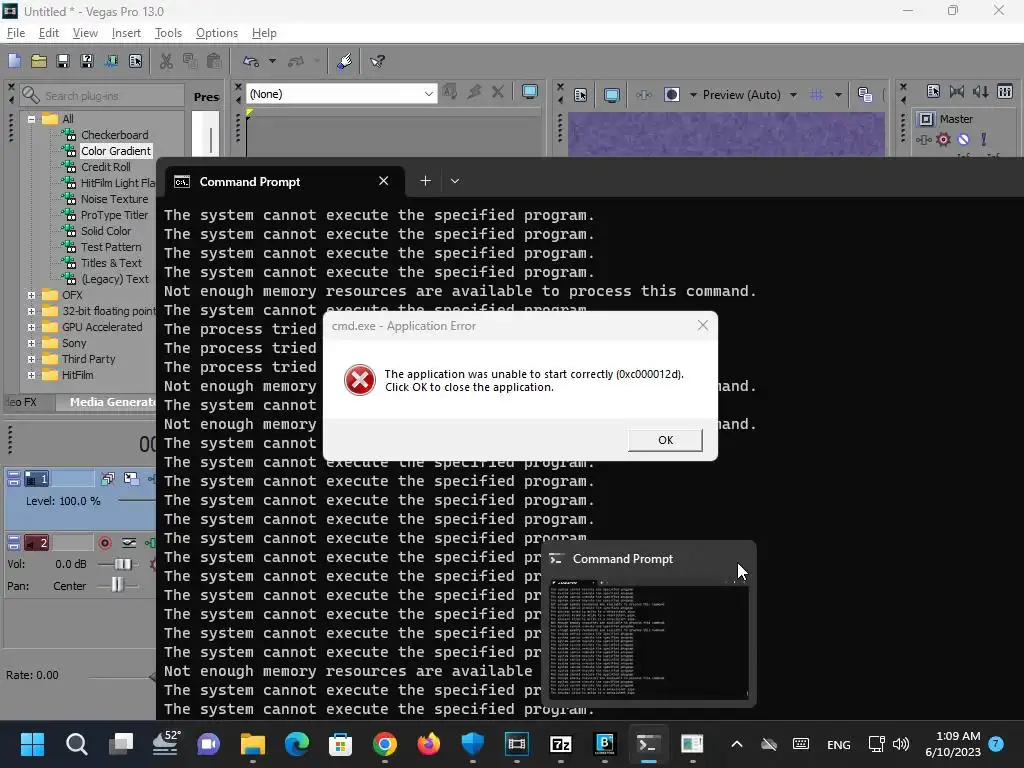Toggle audio track 2 invert phase
The width and height of the screenshot is (1024, 768).
[129, 543]
